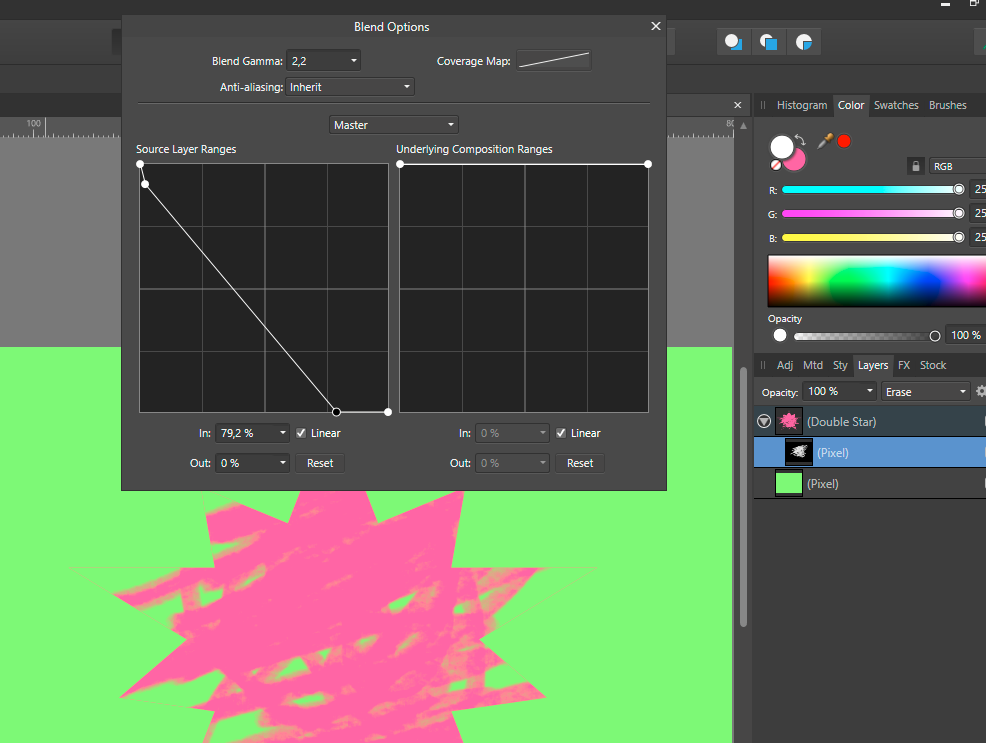Click the Double Star layer thumbnail
The height and width of the screenshot is (743, 986).
789,421
